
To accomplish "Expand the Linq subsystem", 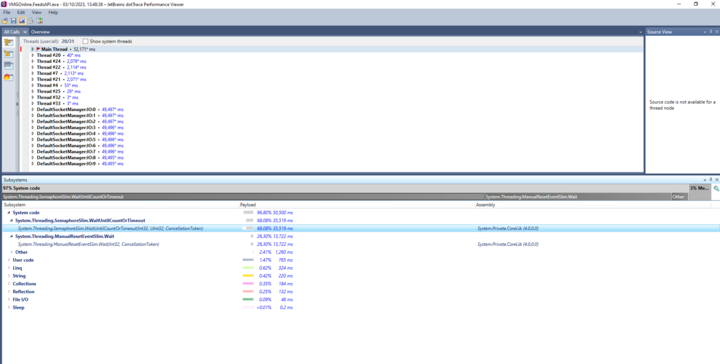I will (x=9, y=268).
